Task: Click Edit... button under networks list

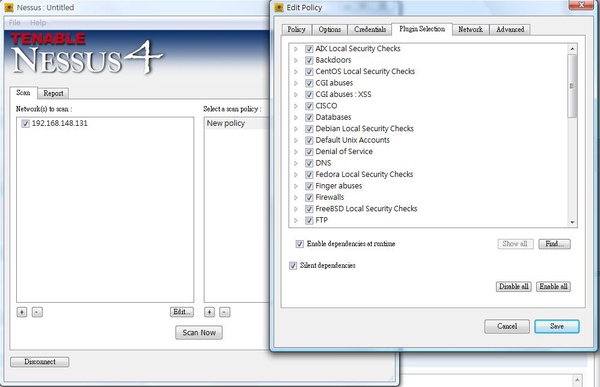Action: tap(182, 312)
